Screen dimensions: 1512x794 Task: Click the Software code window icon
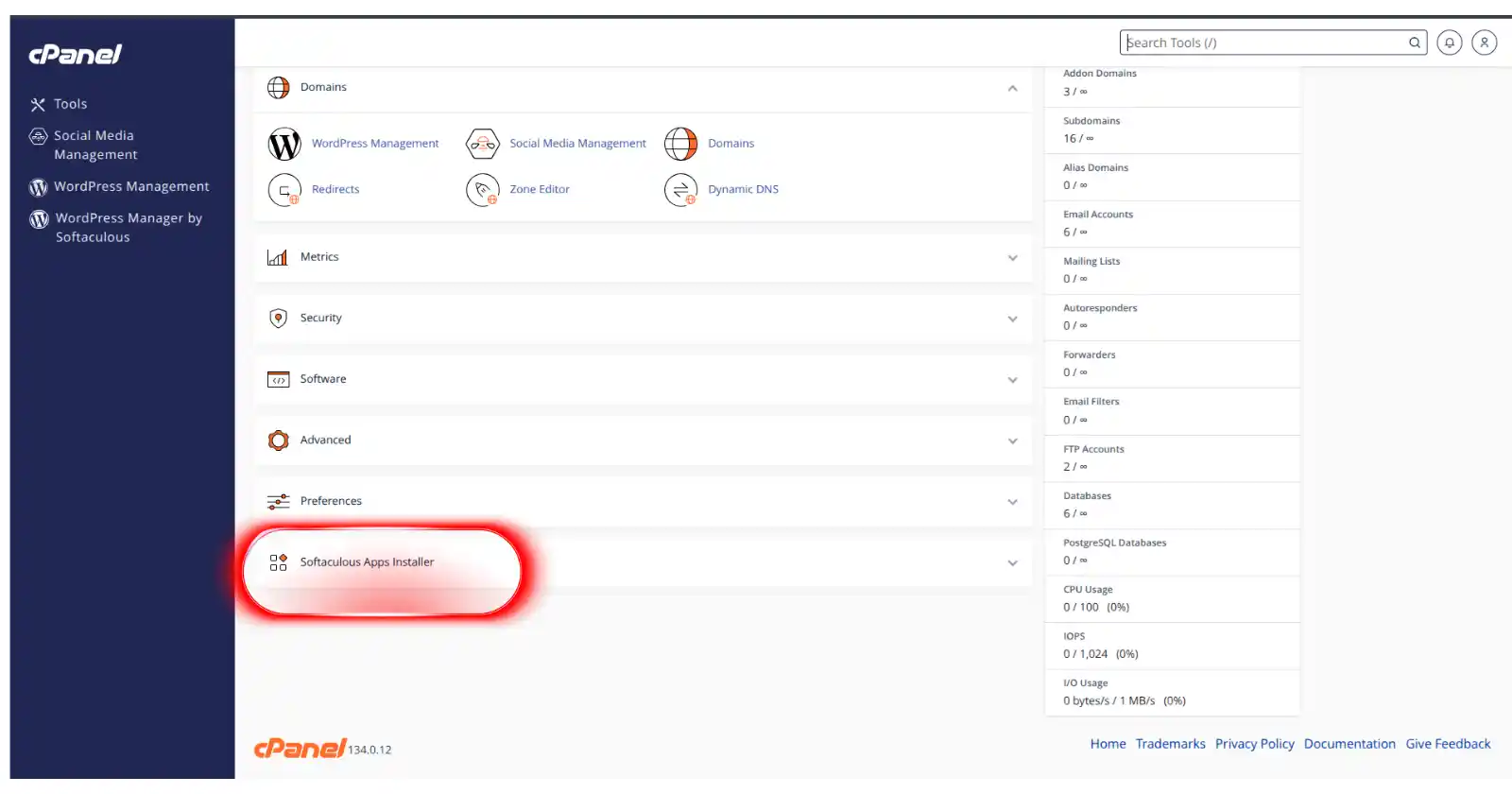[x=278, y=380]
